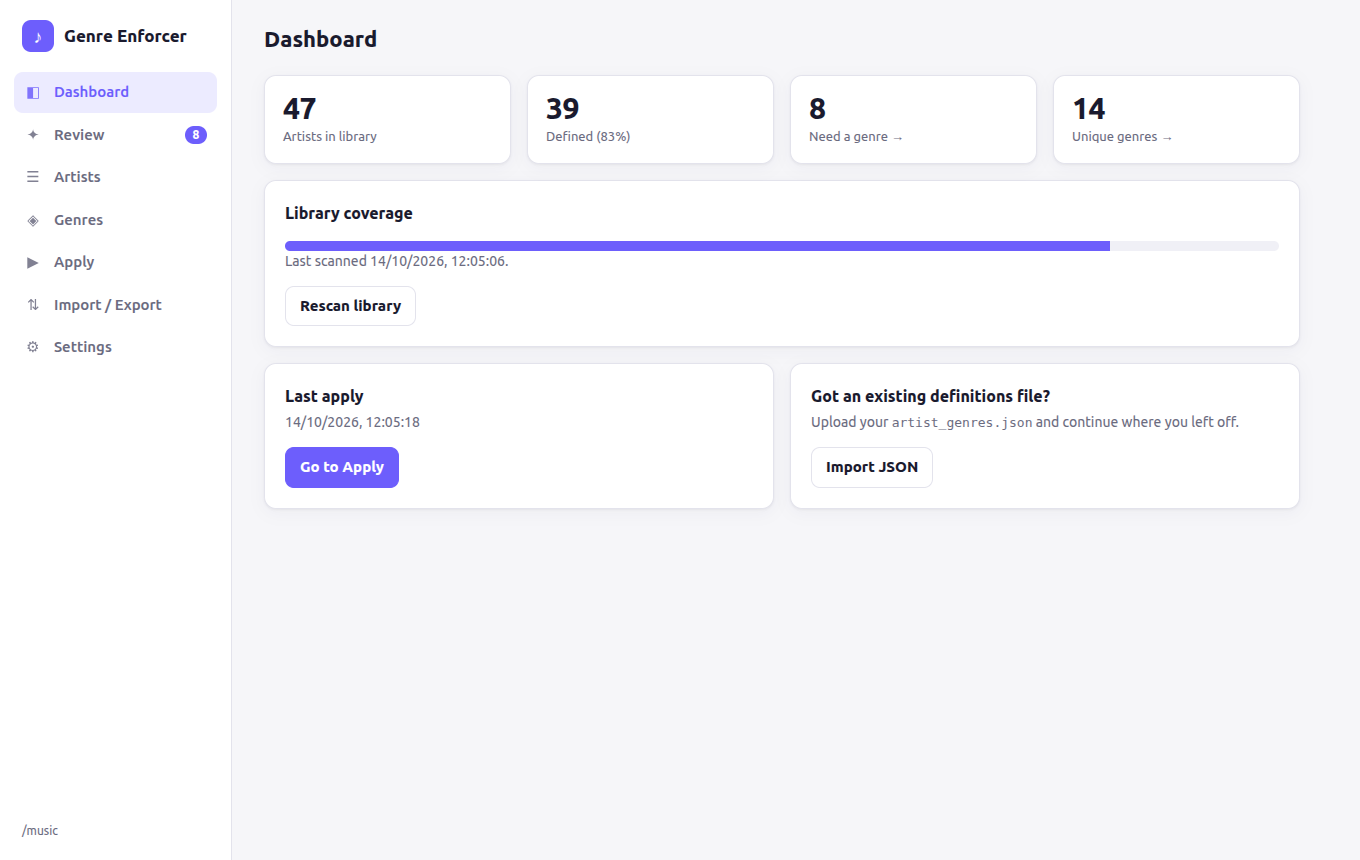Click the Genre Enforcer music note logo
Screen dimensions: 1360x860
click(x=38, y=36)
